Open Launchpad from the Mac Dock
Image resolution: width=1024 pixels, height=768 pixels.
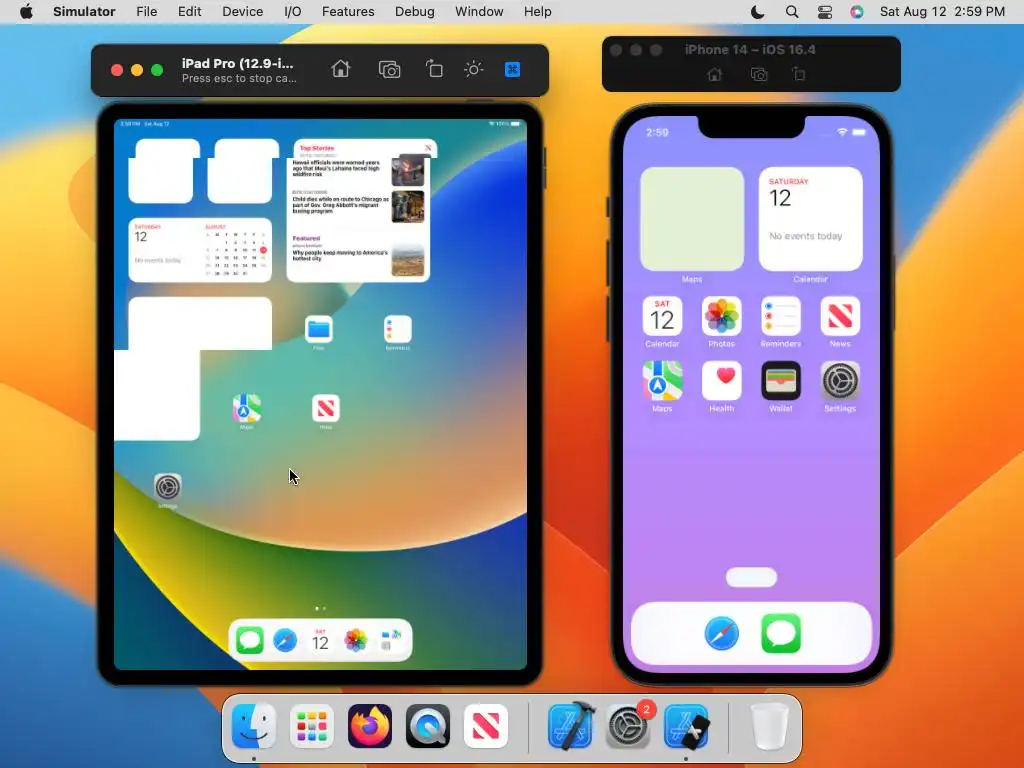point(312,726)
